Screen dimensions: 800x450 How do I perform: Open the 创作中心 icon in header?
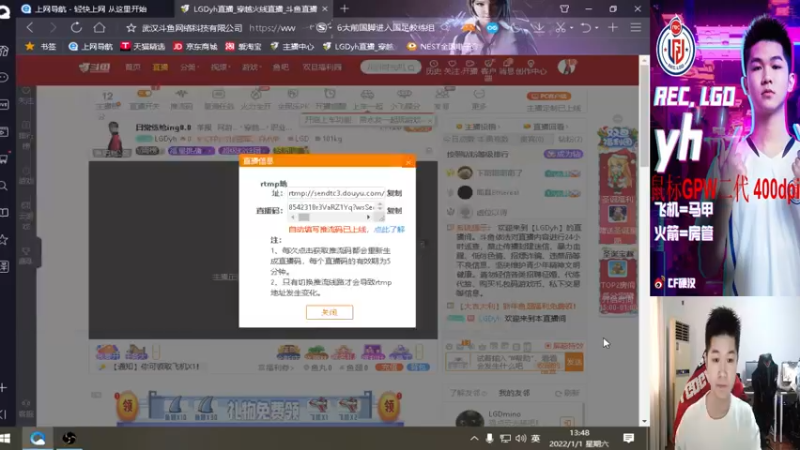pyautogui.click(x=531, y=68)
